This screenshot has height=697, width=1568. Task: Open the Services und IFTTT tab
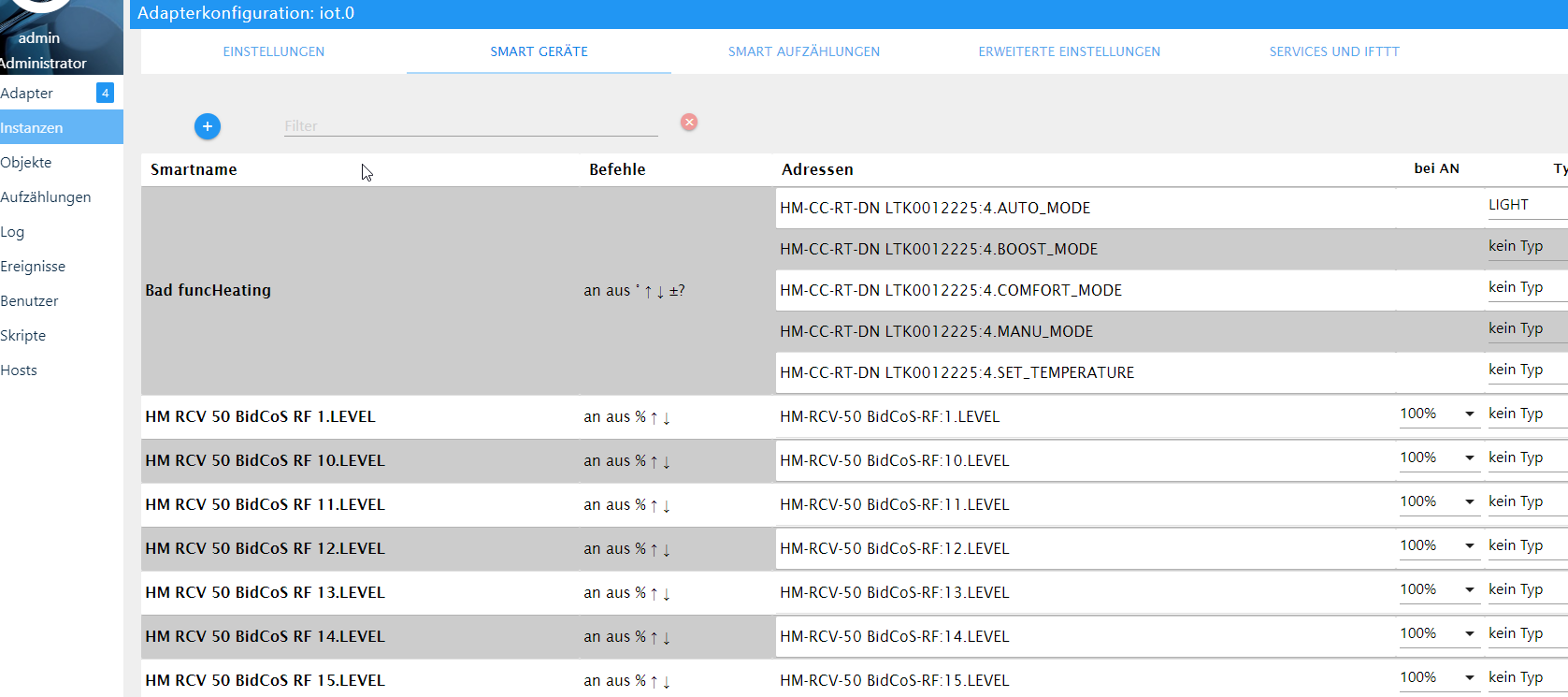(x=1334, y=51)
